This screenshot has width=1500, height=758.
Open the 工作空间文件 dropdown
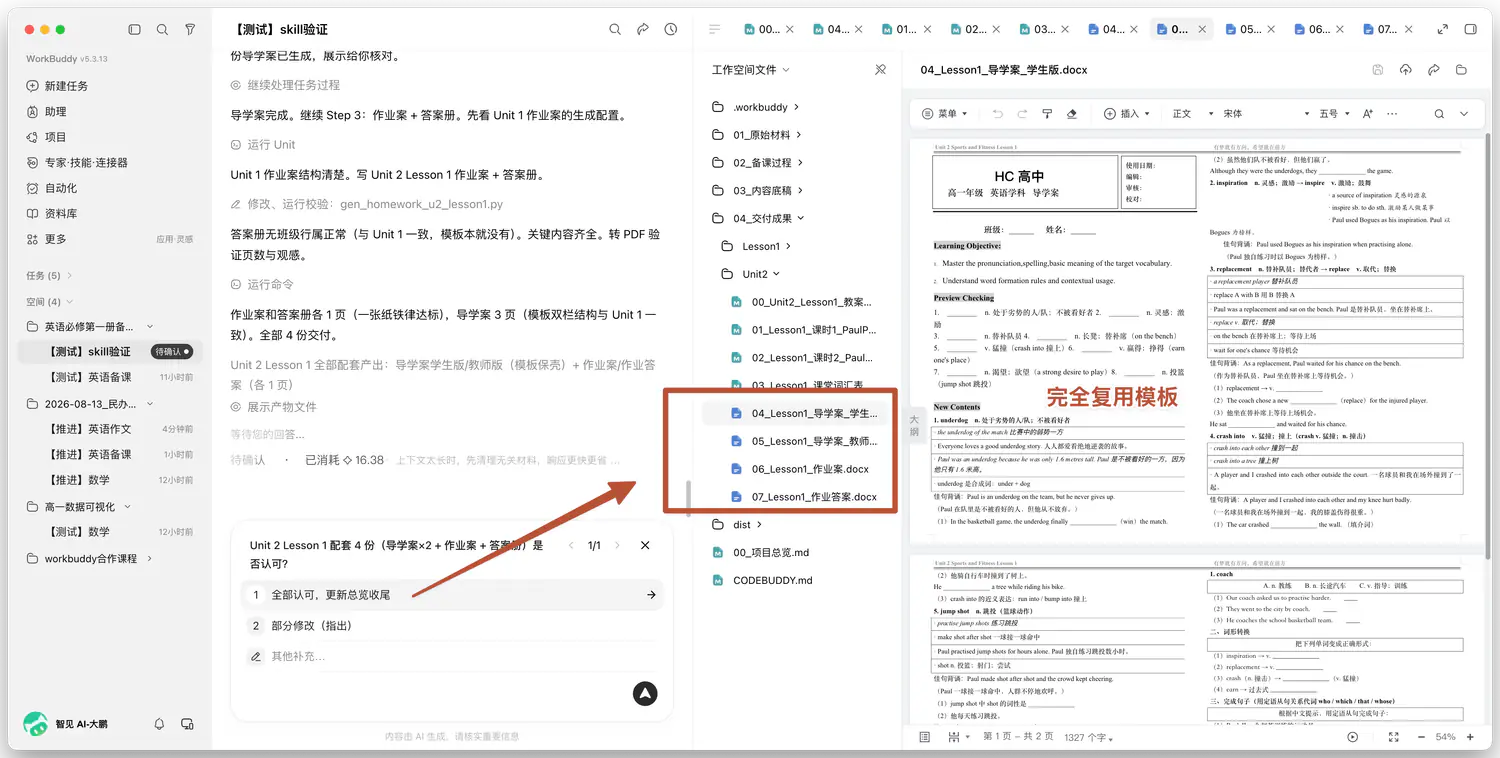pyautogui.click(x=751, y=70)
